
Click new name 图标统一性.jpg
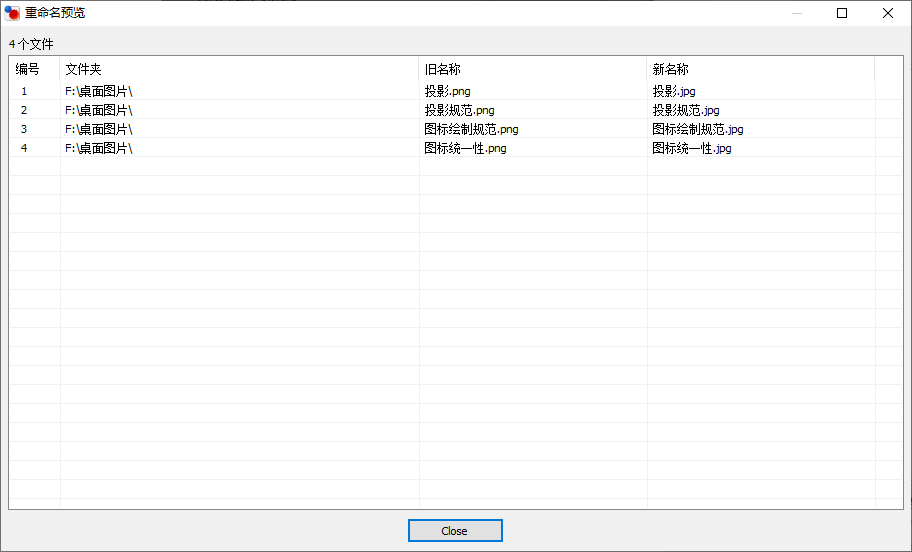coord(692,148)
